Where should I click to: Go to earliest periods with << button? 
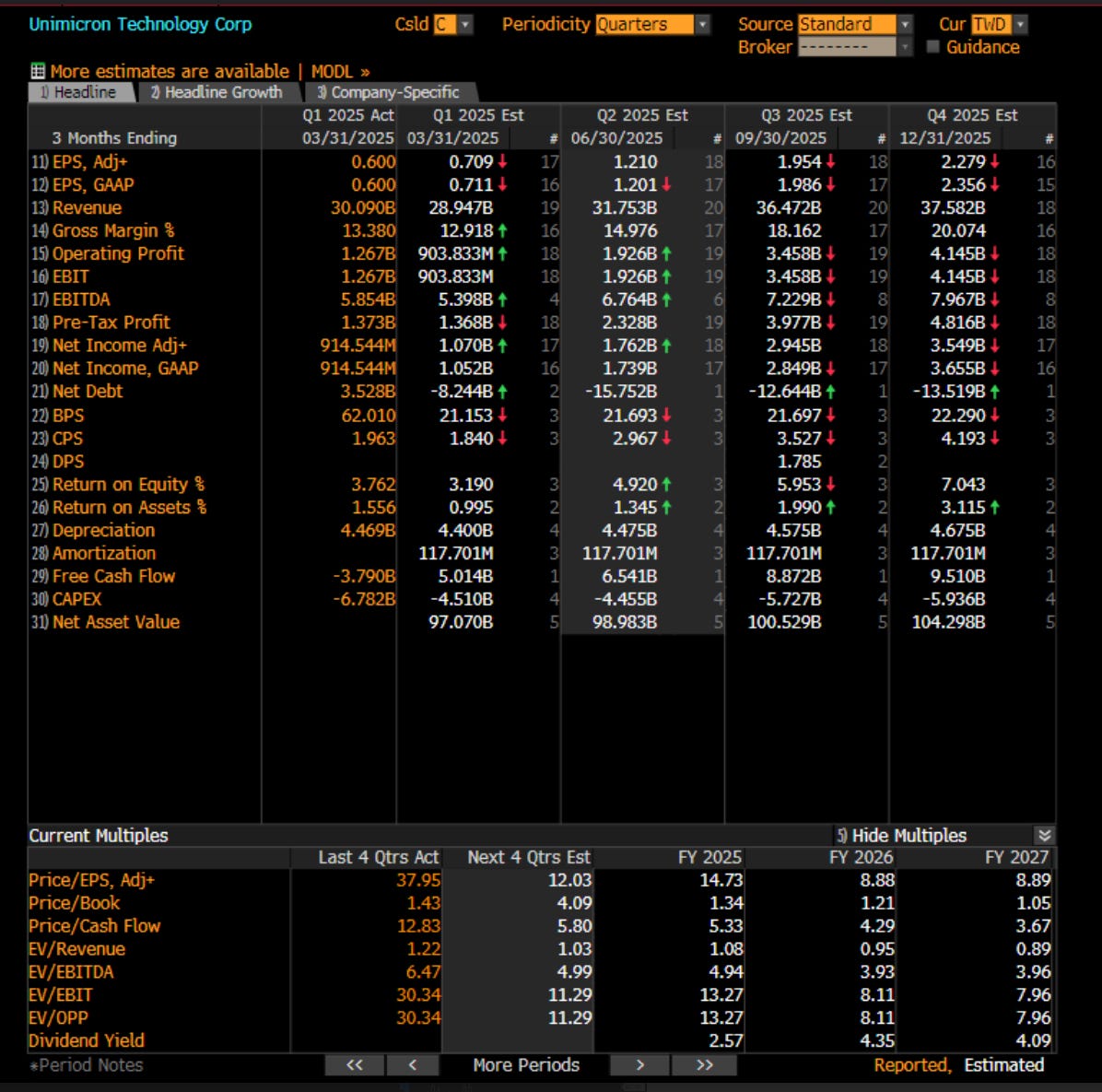pos(354,1065)
